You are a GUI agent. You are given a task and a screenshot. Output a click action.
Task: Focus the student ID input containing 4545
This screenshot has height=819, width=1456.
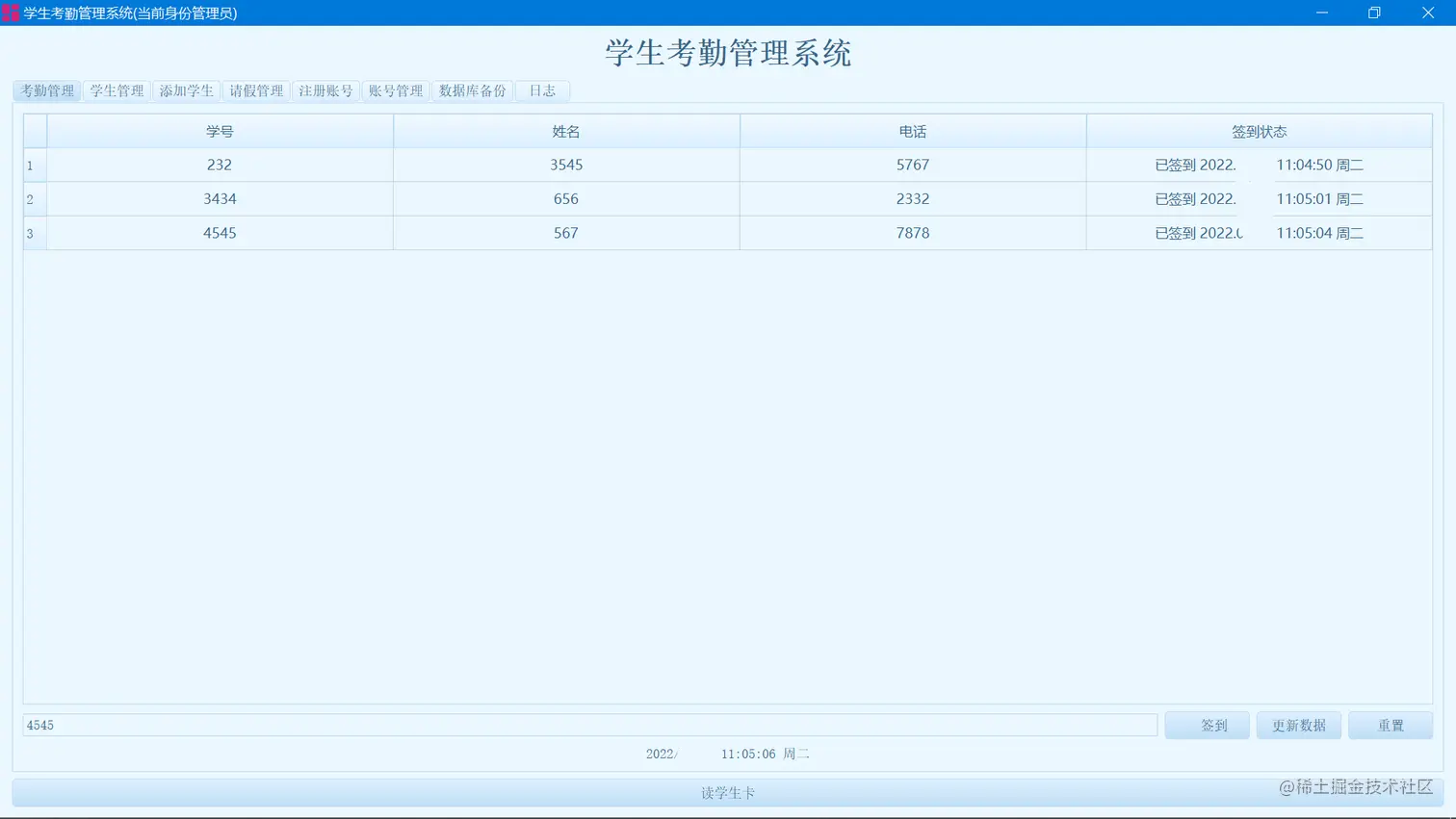click(x=590, y=726)
